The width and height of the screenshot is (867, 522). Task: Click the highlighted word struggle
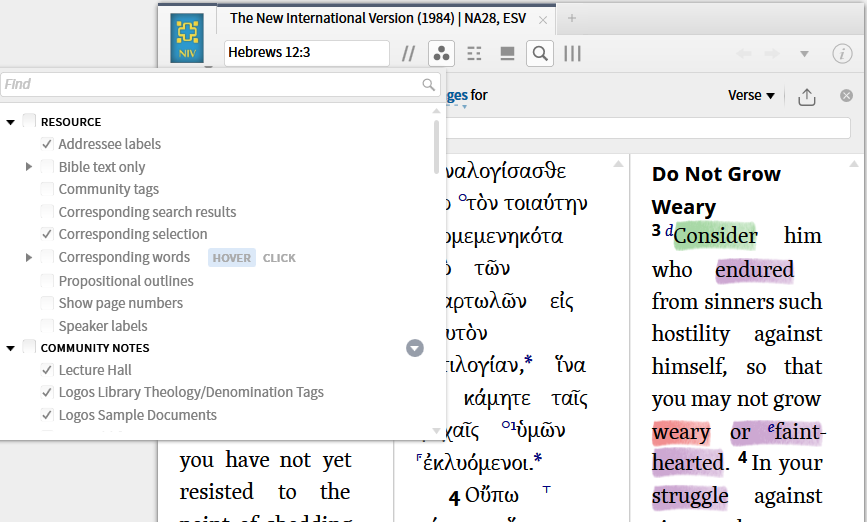(x=690, y=496)
